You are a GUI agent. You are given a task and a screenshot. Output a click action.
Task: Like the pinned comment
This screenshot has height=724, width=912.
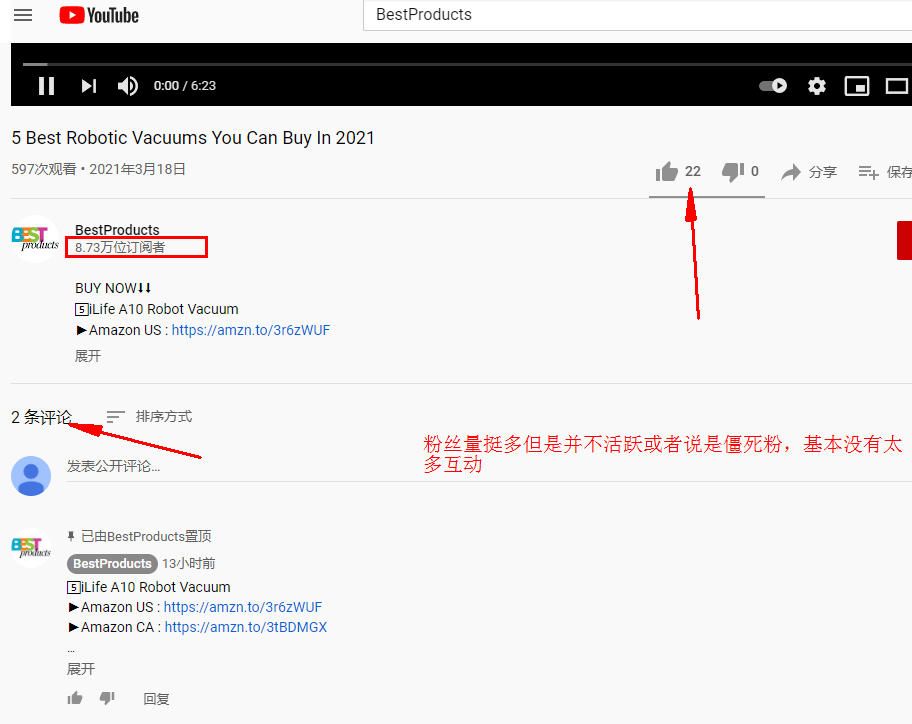pos(75,698)
